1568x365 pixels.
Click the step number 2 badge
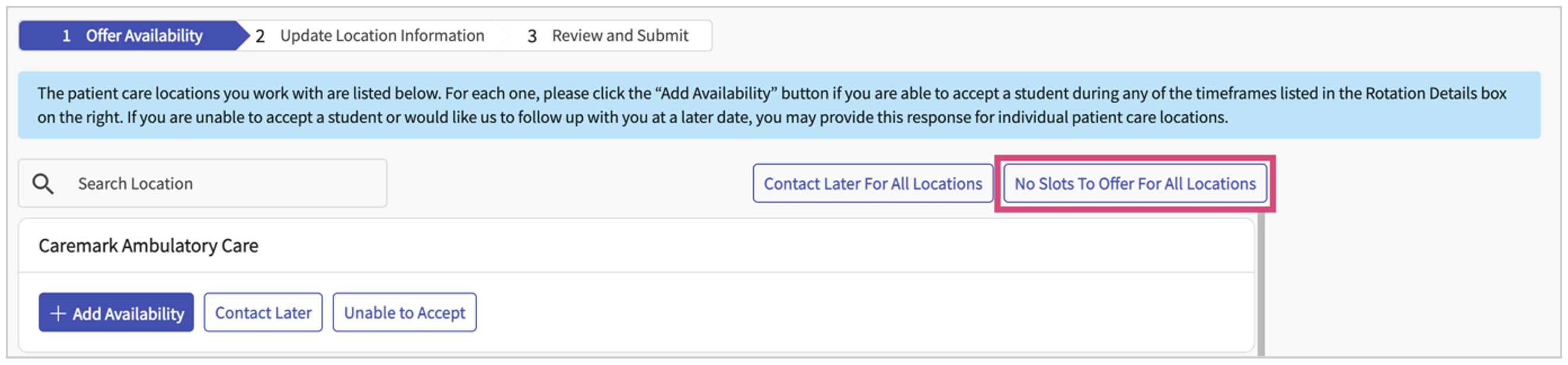[x=260, y=36]
